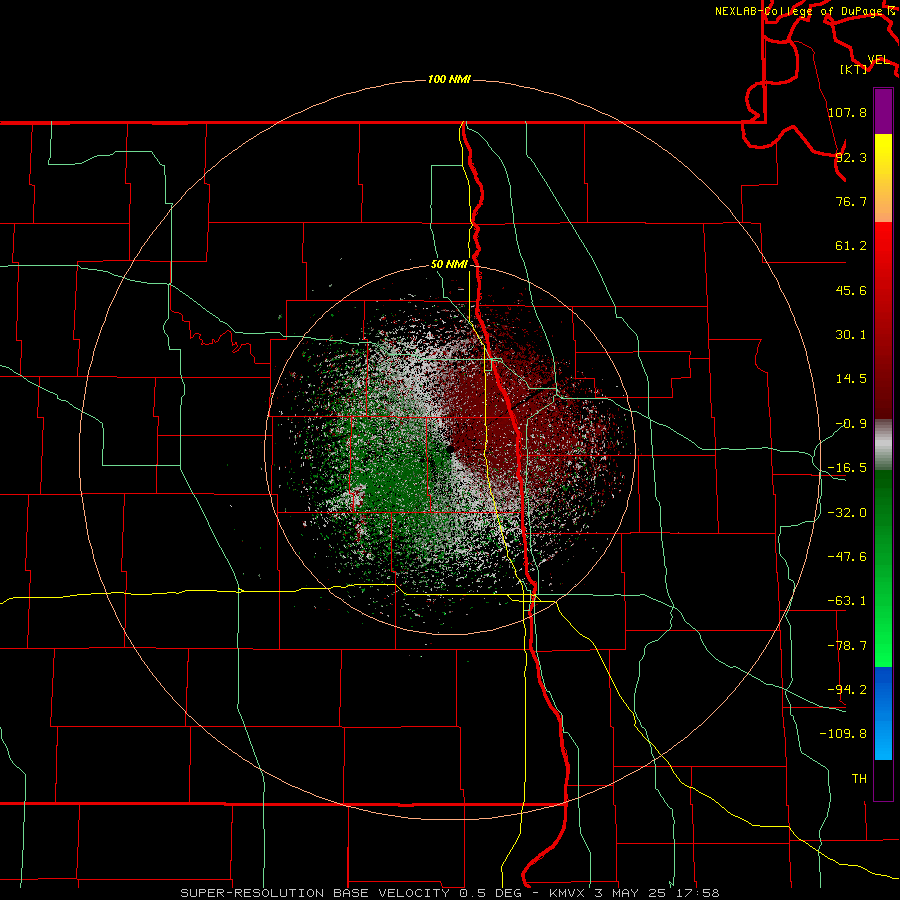Click the purple segment of the velocity color bar
The width and height of the screenshot is (900, 900).
click(883, 111)
